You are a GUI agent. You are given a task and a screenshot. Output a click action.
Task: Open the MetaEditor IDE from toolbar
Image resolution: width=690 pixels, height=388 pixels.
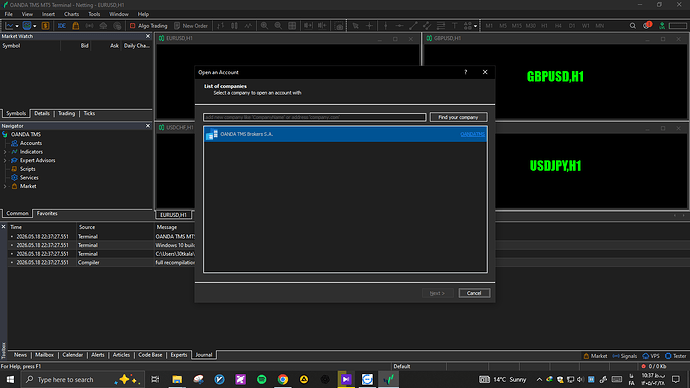pyautogui.click(x=62, y=26)
